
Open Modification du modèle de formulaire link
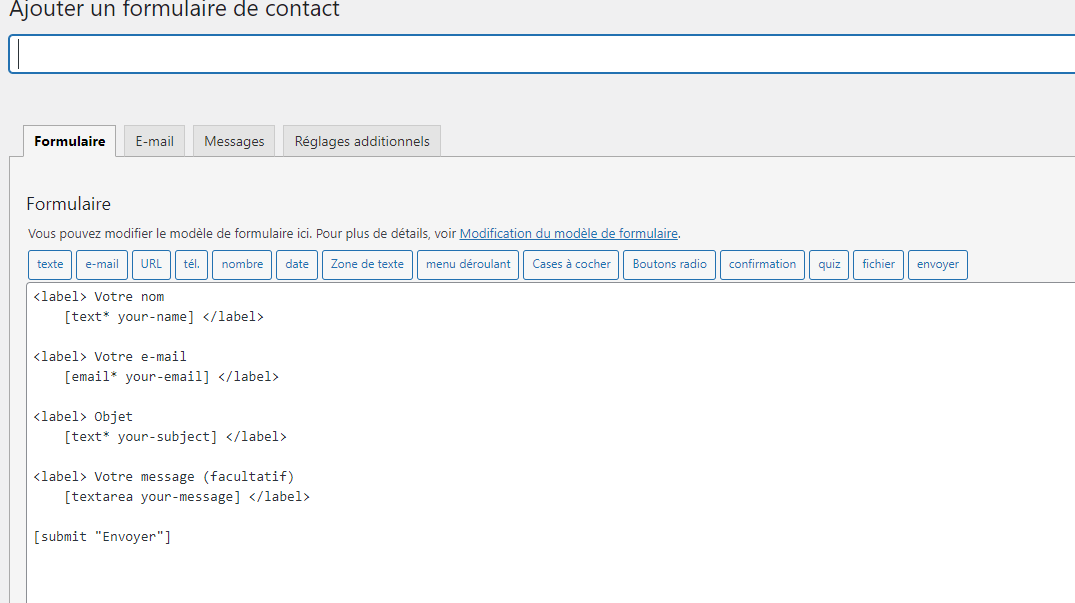click(568, 233)
